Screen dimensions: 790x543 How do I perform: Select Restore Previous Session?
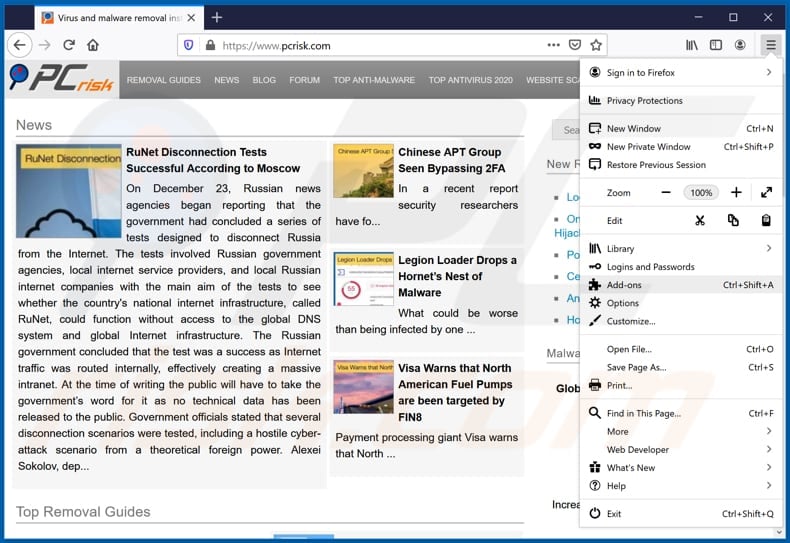[x=681, y=165]
